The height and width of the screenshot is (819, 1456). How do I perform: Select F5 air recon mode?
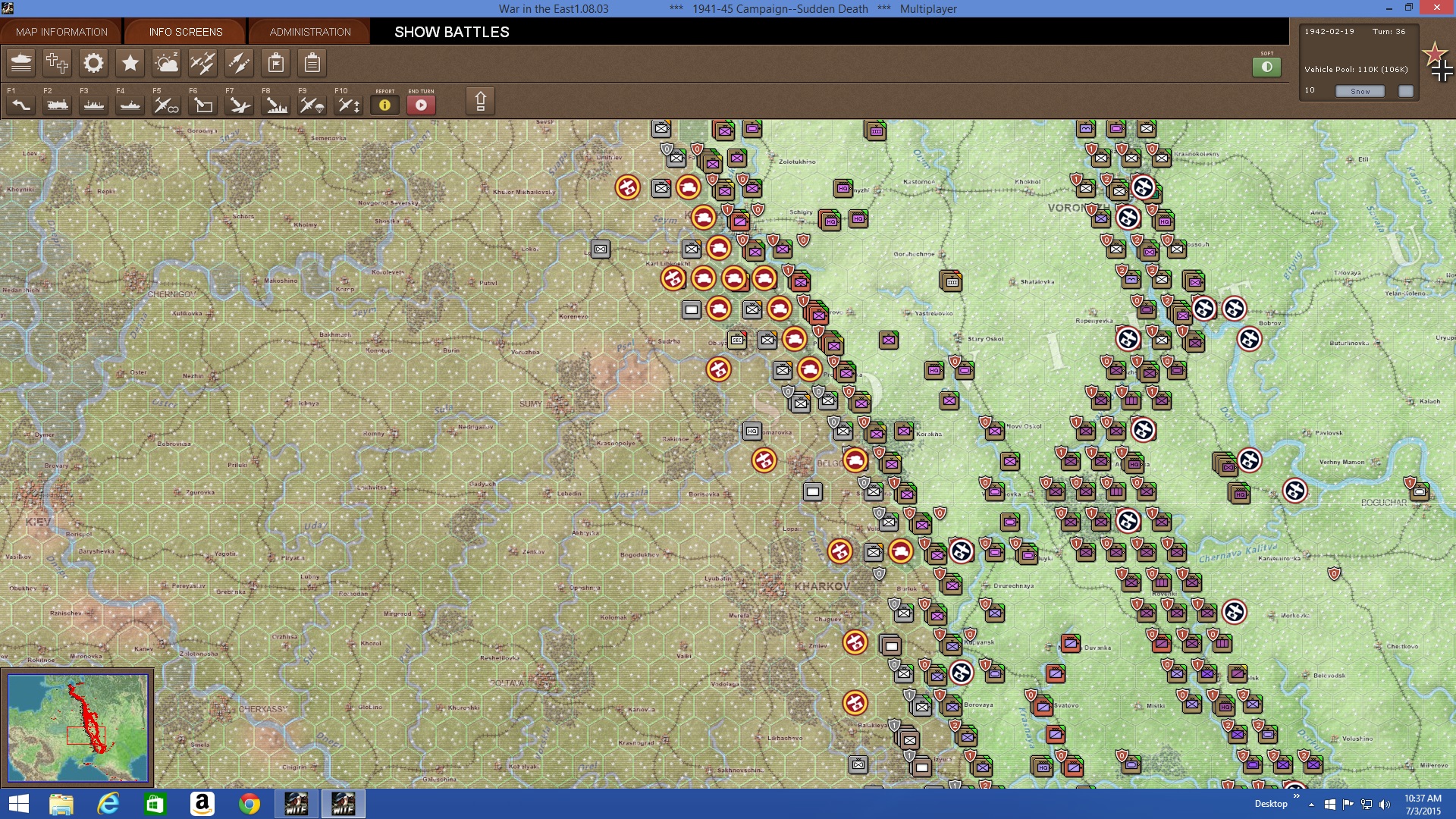167,105
